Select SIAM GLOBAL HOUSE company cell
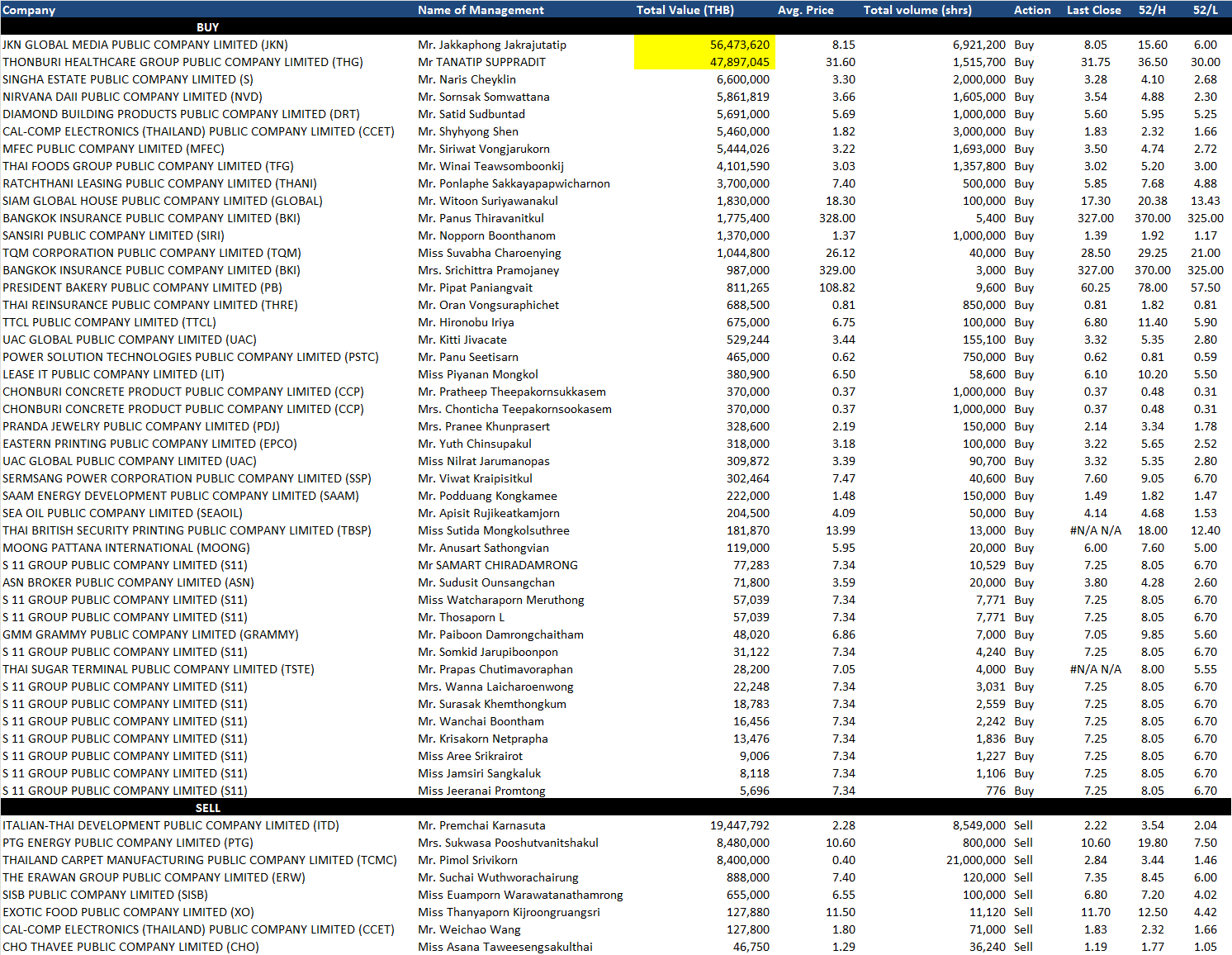Viewport: 1232px width, 955px height. pyautogui.click(x=163, y=201)
